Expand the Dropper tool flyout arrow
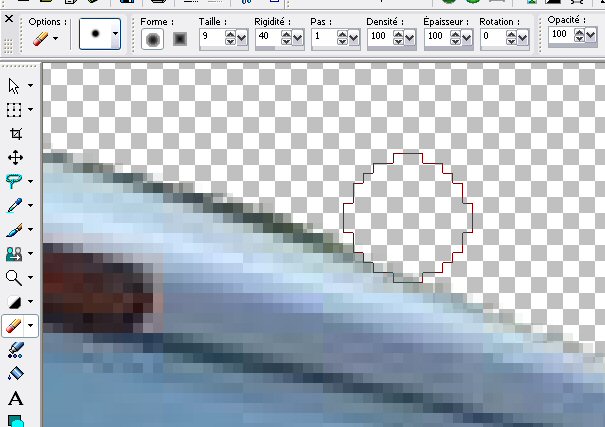Screen dimensions: 605x427 pos(30,205)
